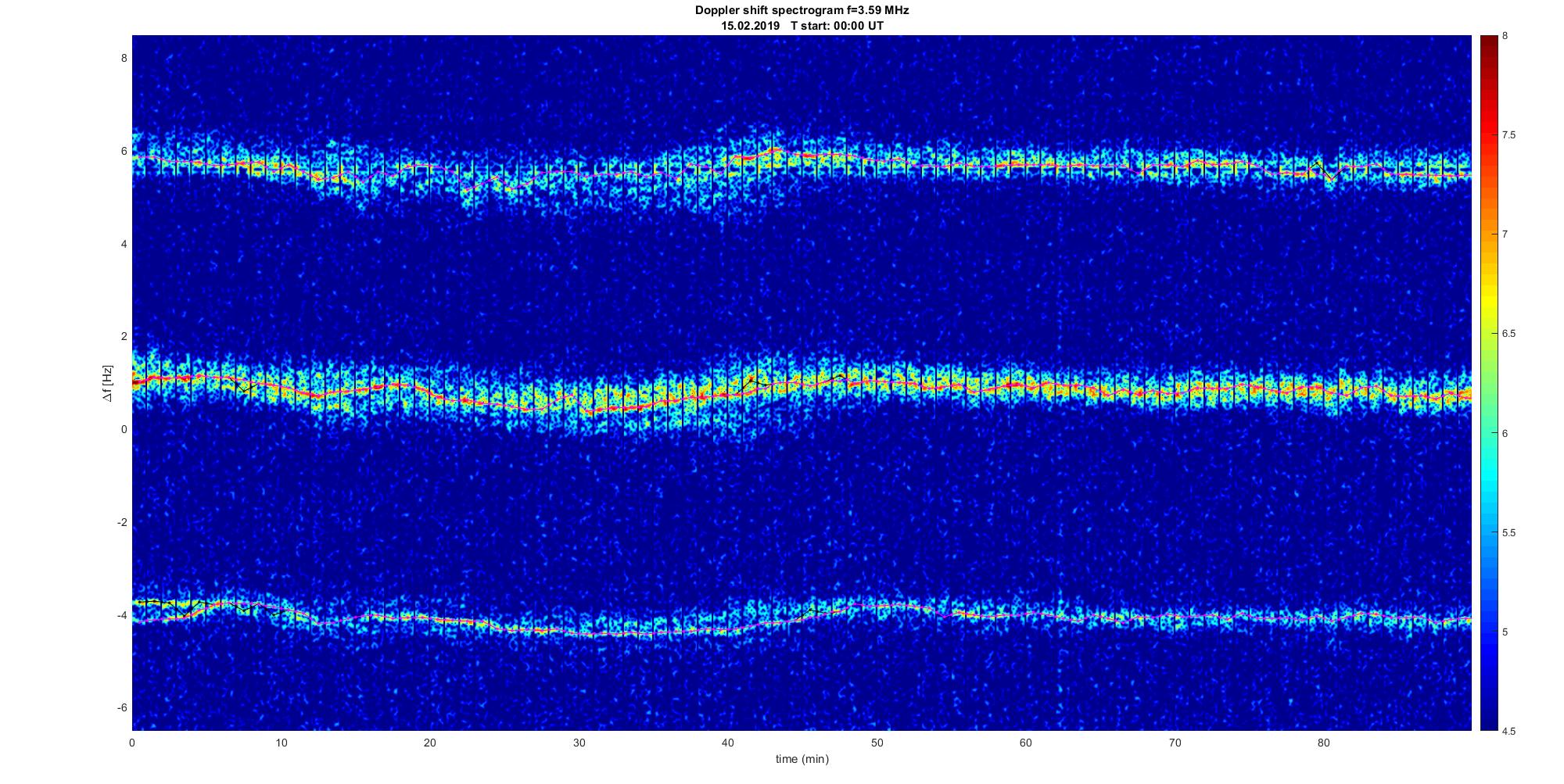
Task: Click the x-axis tick label '80'
Action: click(x=1323, y=743)
